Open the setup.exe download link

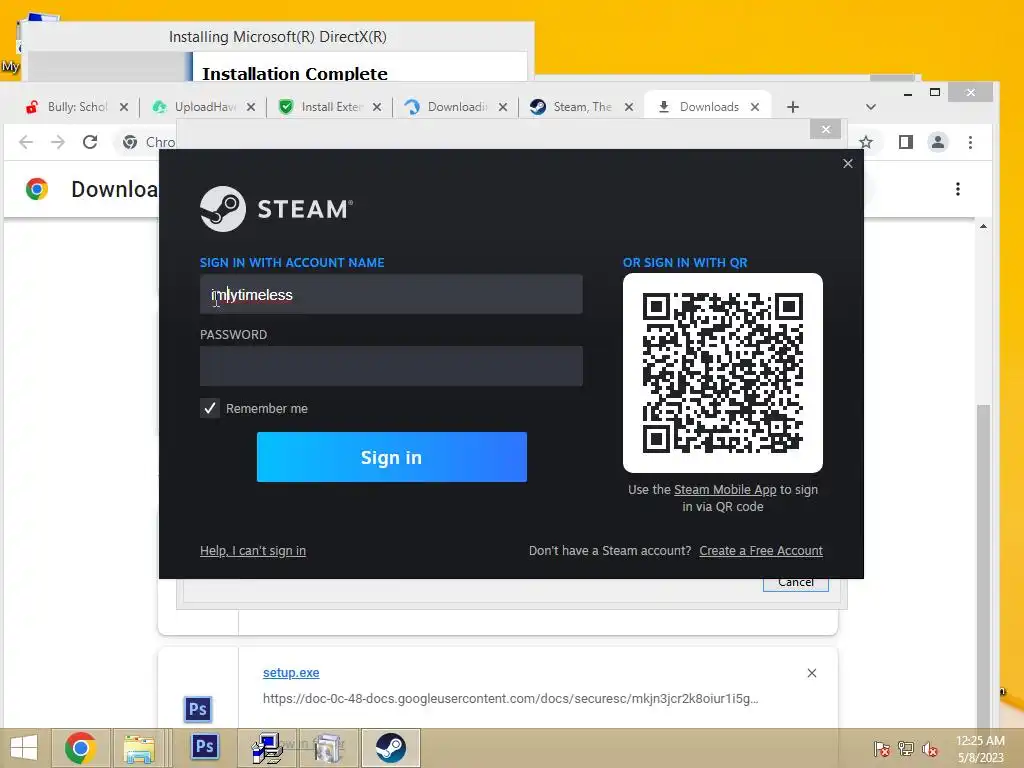(291, 673)
